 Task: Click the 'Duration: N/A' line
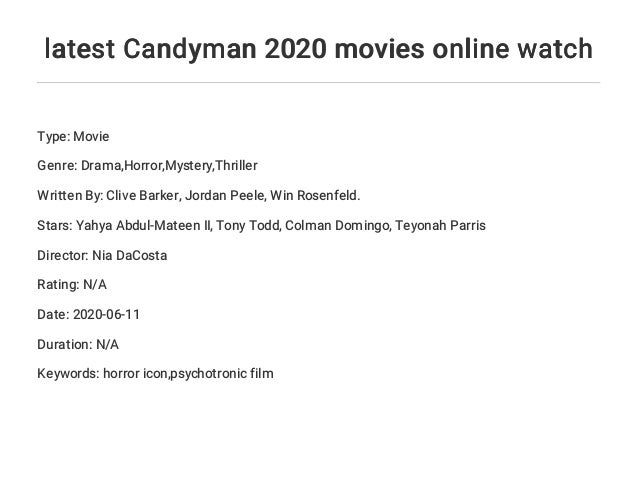[x=78, y=345]
